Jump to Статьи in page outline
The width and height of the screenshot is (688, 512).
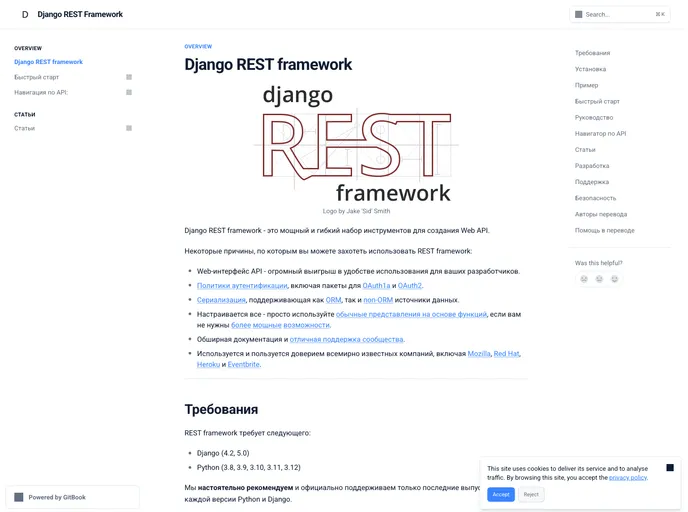click(x=585, y=150)
